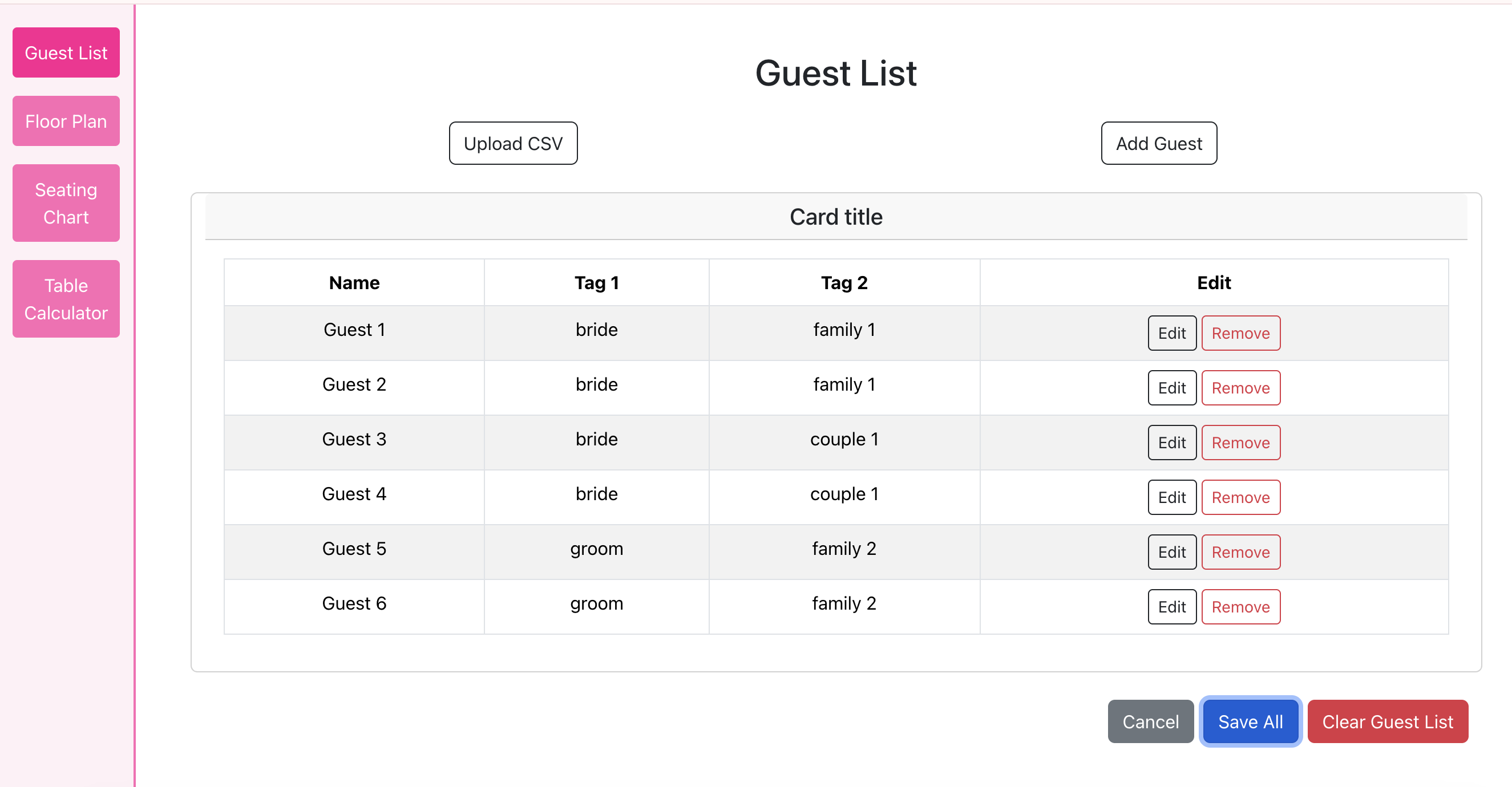The height and width of the screenshot is (787, 1512).
Task: Remove Guest 2 from the list
Action: pyautogui.click(x=1240, y=388)
